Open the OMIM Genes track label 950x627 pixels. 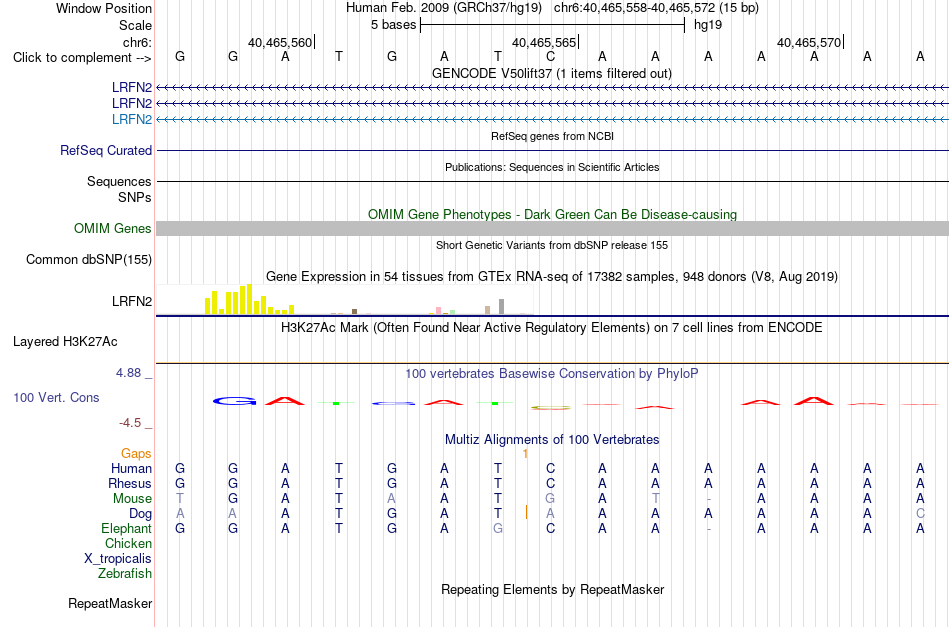[113, 228]
